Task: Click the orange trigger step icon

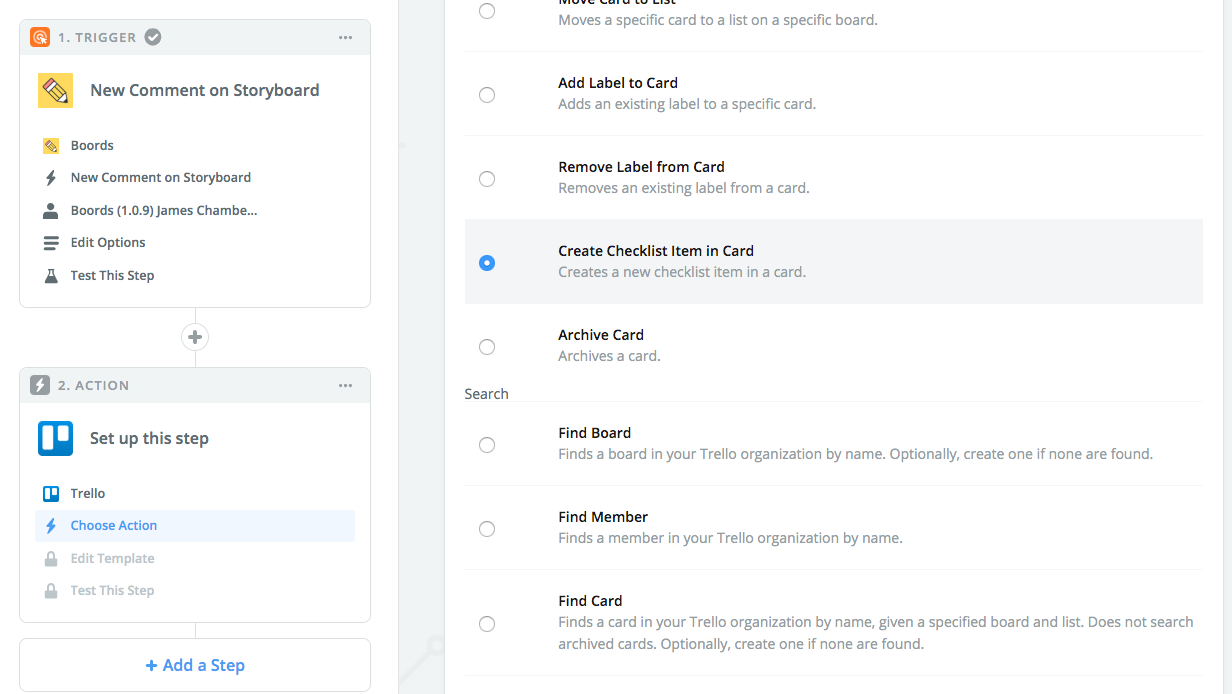Action: click(40, 37)
